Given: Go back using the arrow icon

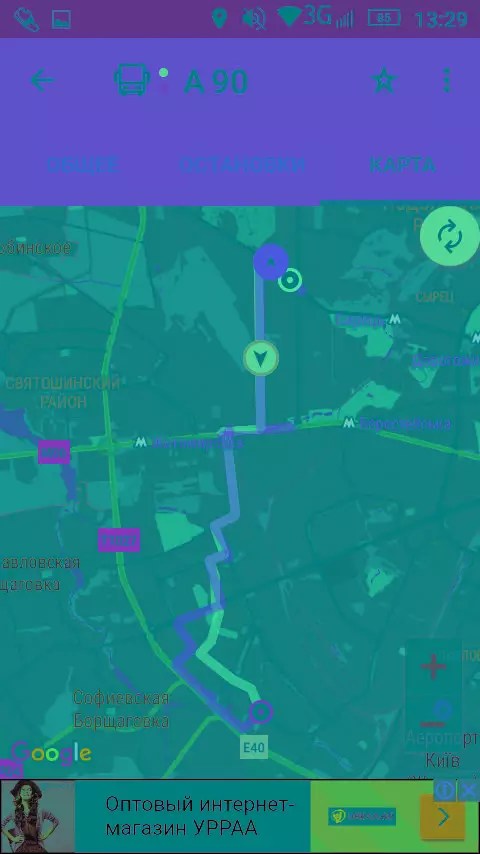Looking at the screenshot, I should pyautogui.click(x=42, y=81).
